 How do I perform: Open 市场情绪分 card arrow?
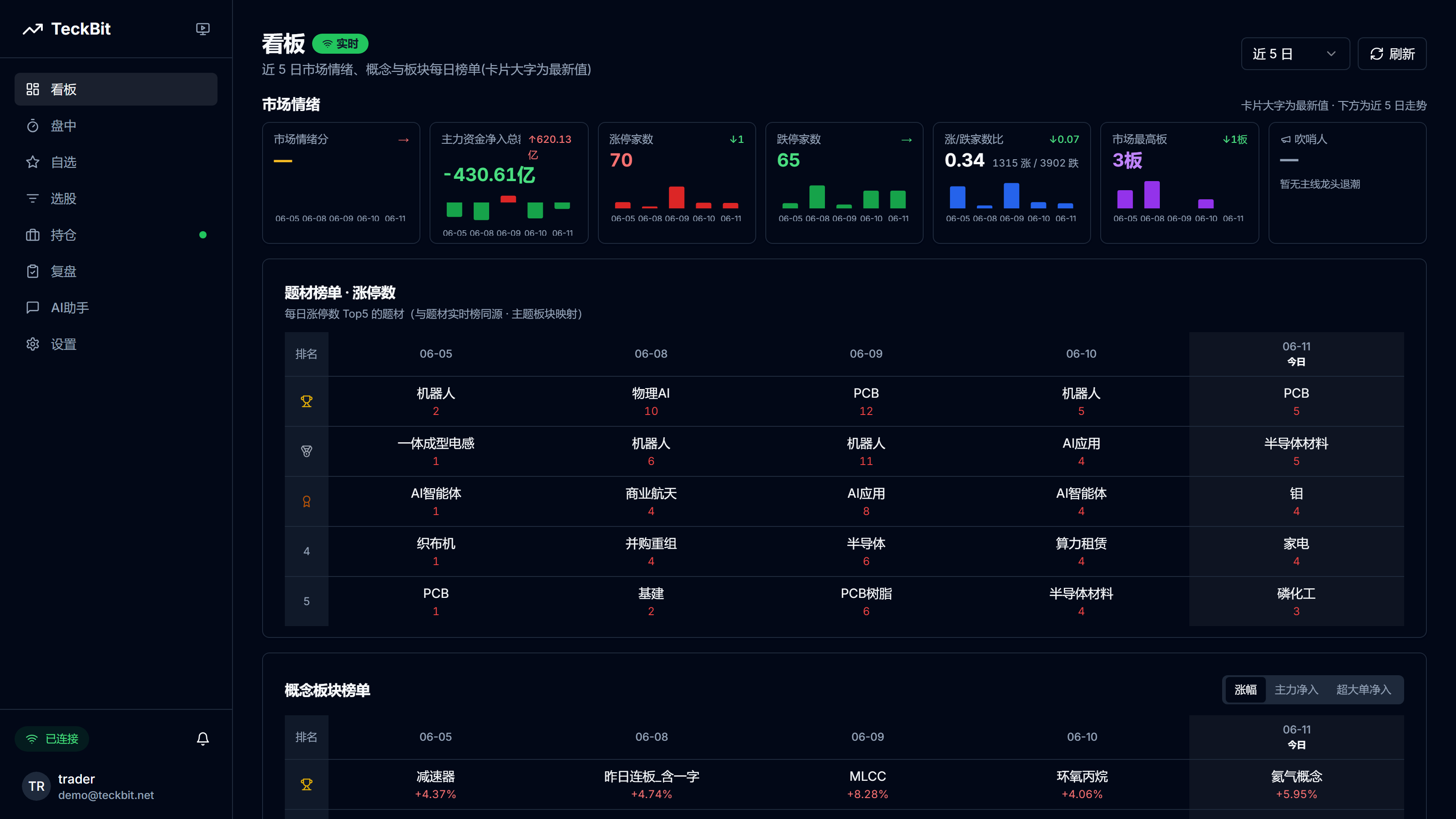[404, 140]
